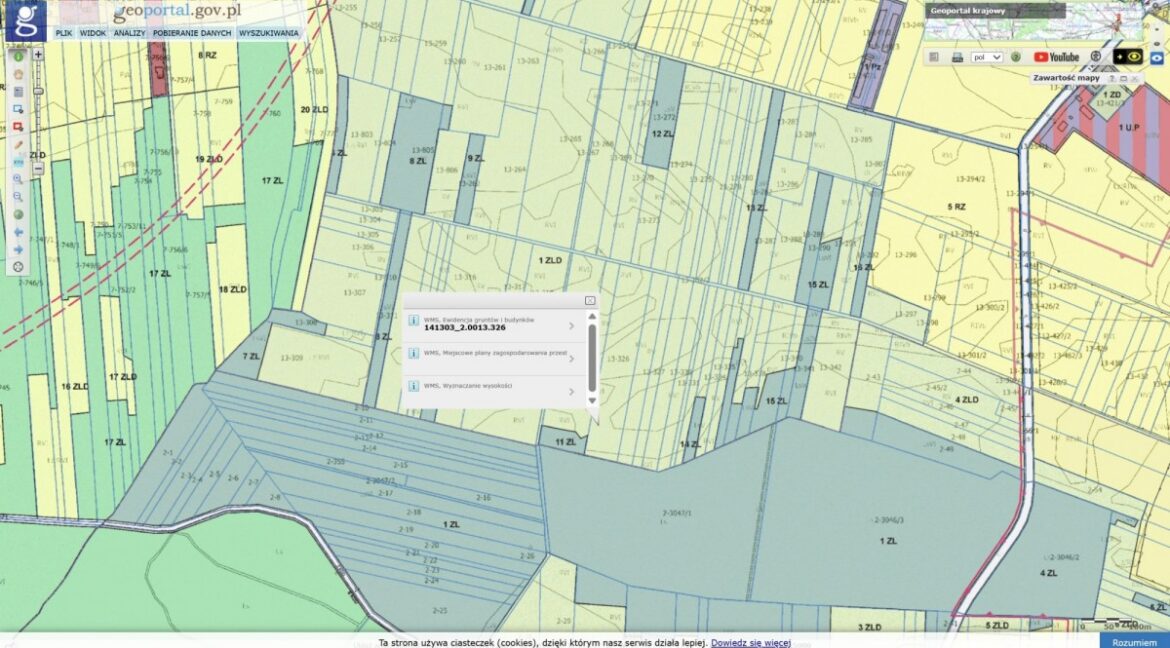Follow the 'Dowiedz się więcej' link
Viewport: 1170px width, 648px height.
[x=751, y=642]
